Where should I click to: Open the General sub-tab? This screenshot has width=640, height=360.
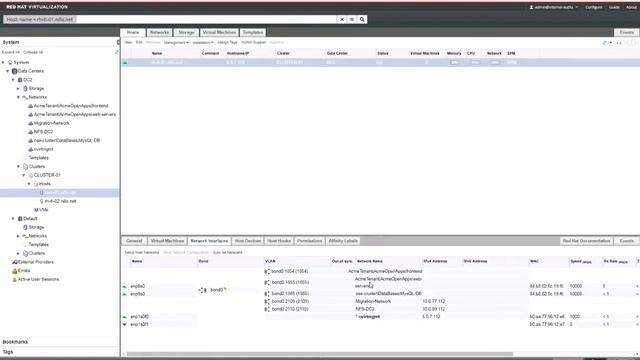click(134, 241)
